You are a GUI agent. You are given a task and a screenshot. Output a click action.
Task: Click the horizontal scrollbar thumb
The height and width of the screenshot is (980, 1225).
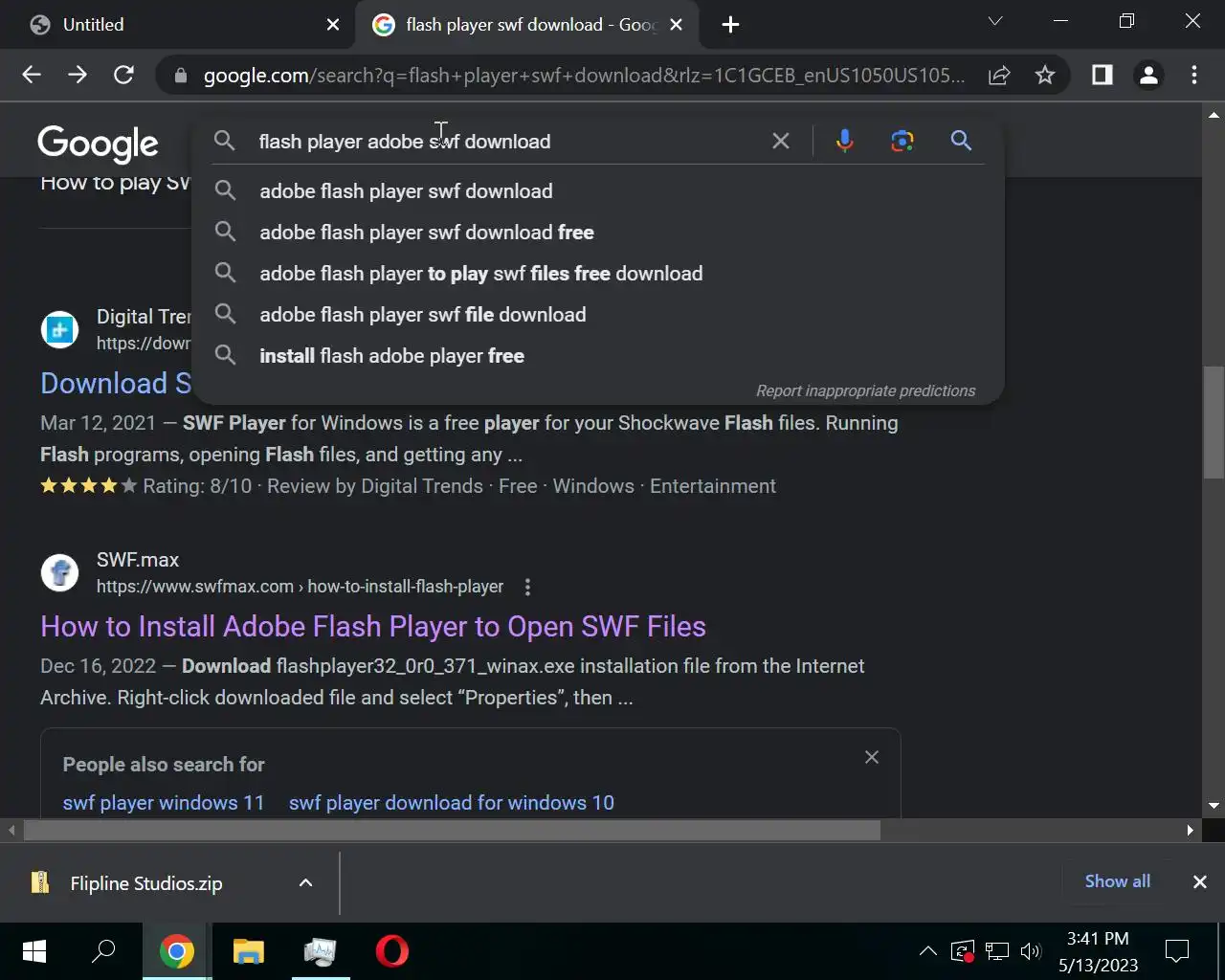click(x=452, y=830)
